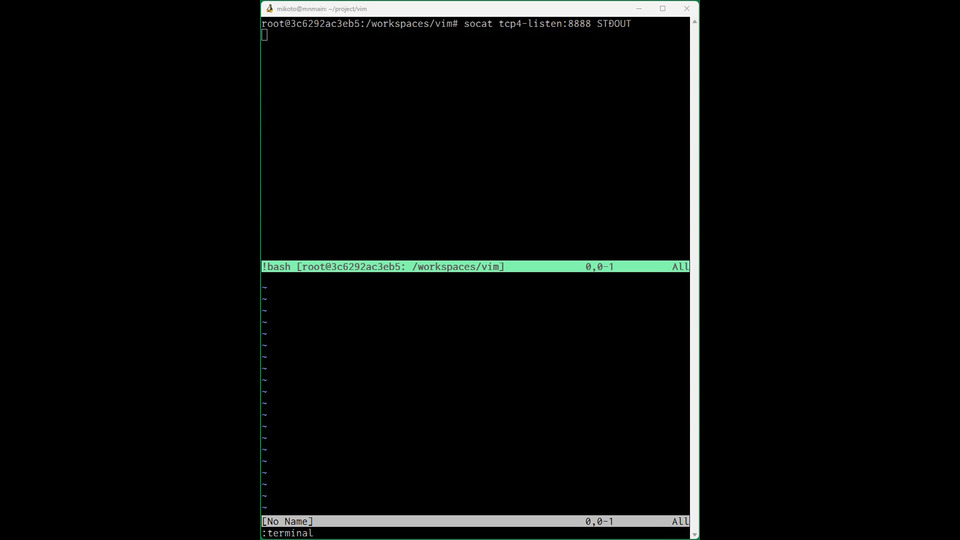This screenshot has height=540, width=960.
Task: Maximize the terminal window
Action: pyautogui.click(x=662, y=9)
